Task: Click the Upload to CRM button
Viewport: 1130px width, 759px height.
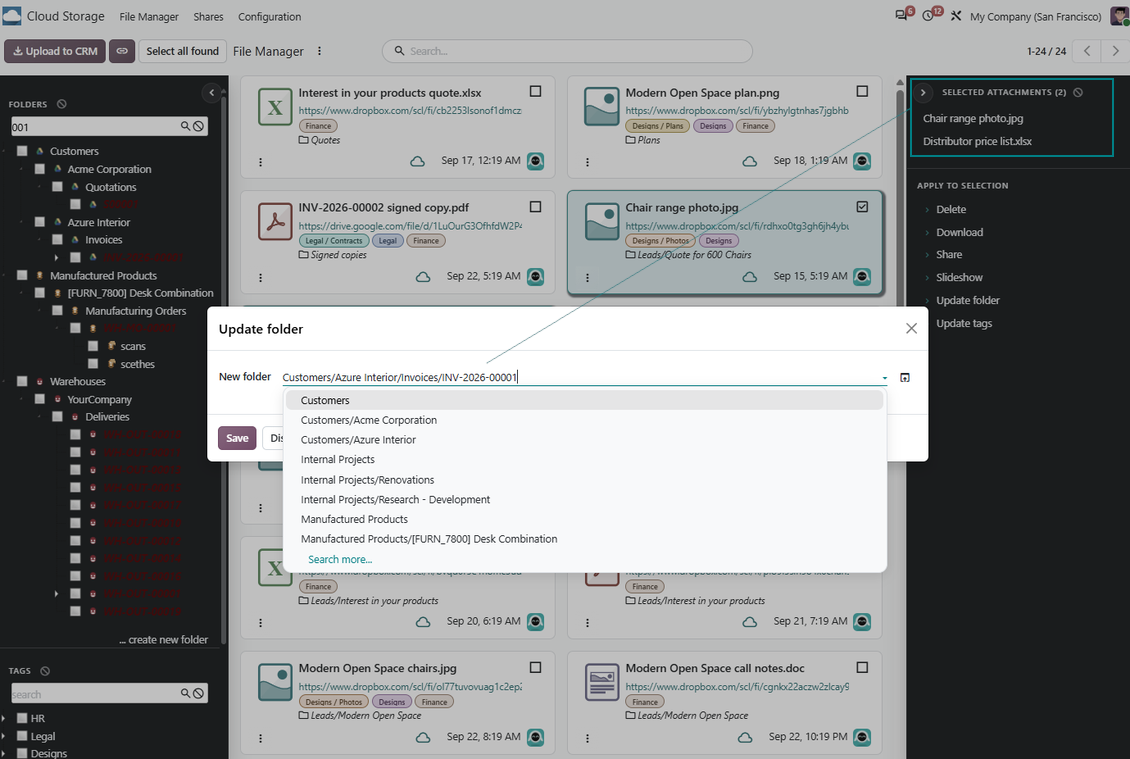Action: point(55,51)
